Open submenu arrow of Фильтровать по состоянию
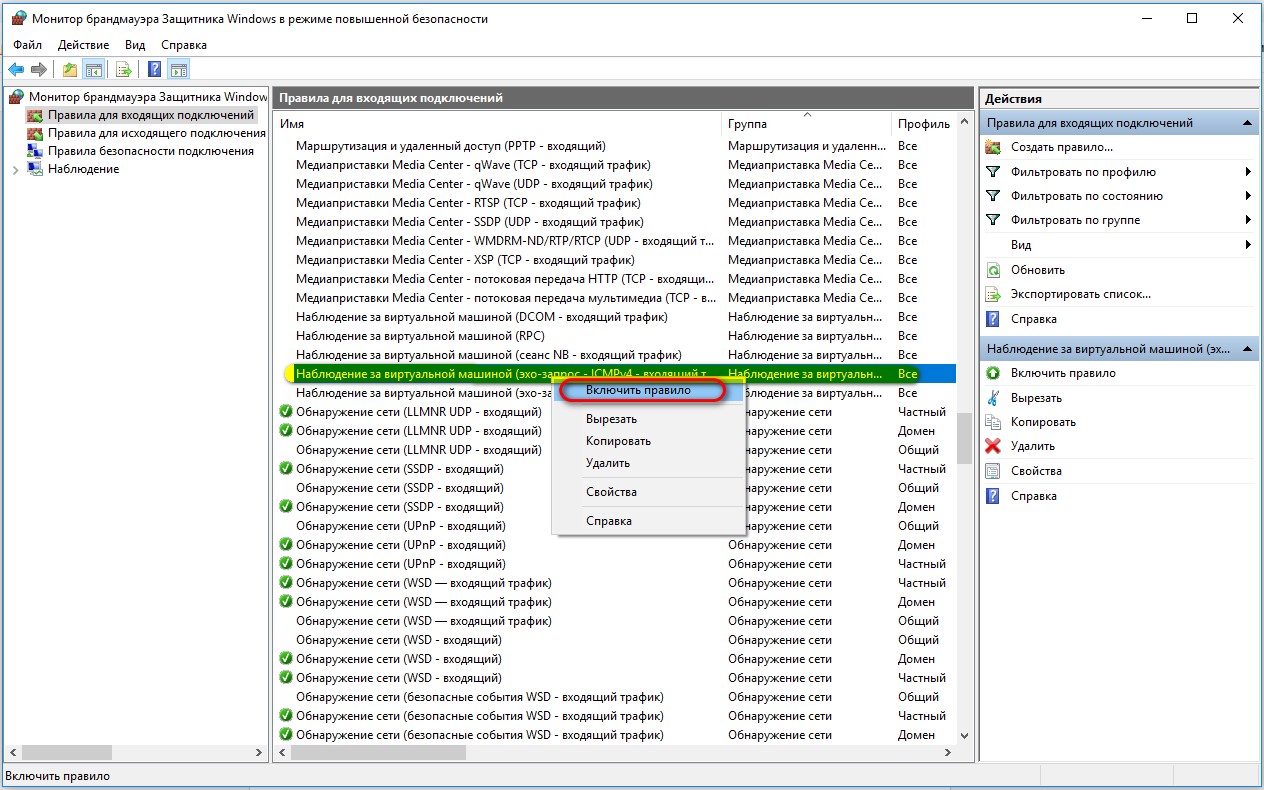The image size is (1264, 790). tap(1249, 196)
